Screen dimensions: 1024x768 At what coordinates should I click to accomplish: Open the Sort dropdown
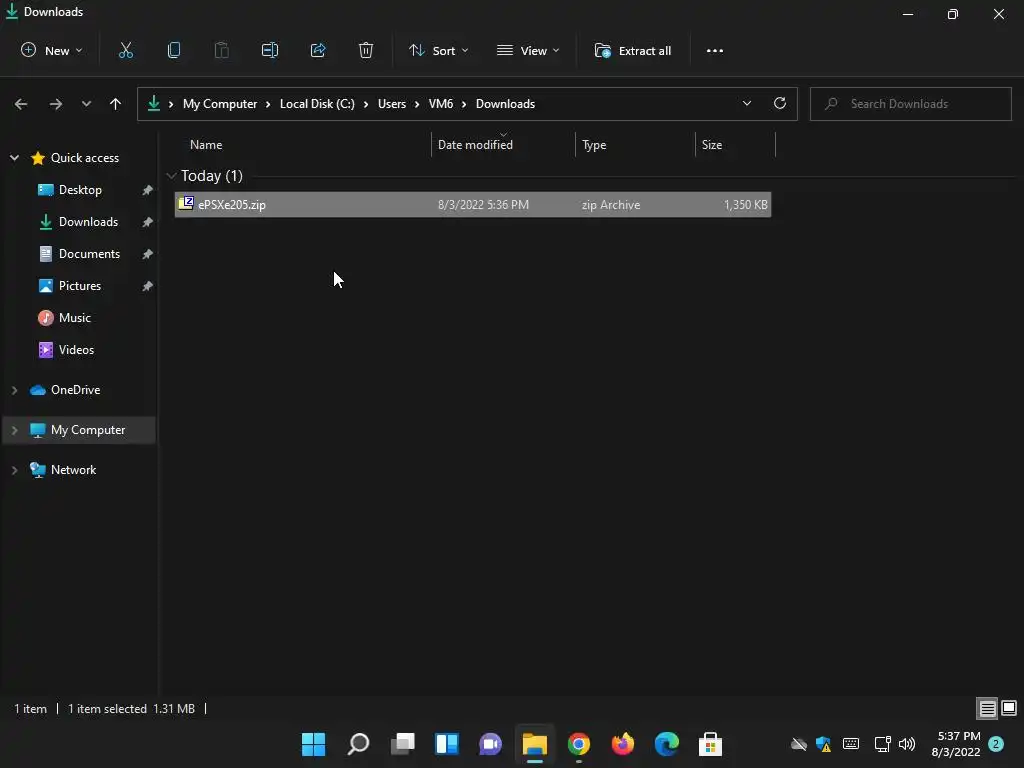pos(438,50)
